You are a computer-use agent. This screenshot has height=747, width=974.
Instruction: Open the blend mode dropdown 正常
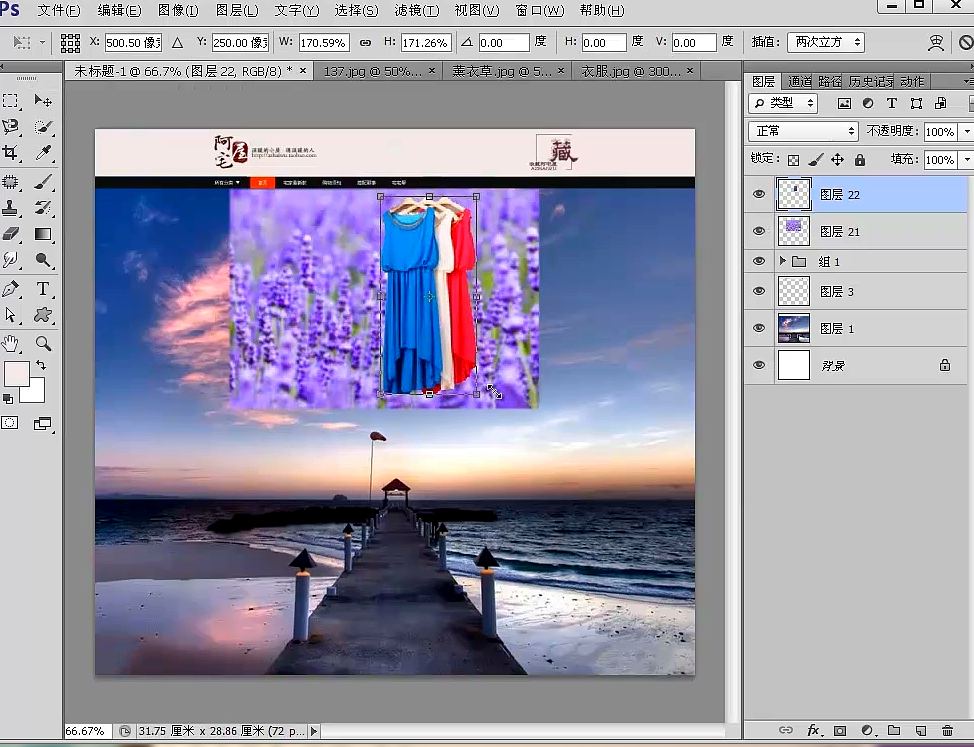[803, 132]
